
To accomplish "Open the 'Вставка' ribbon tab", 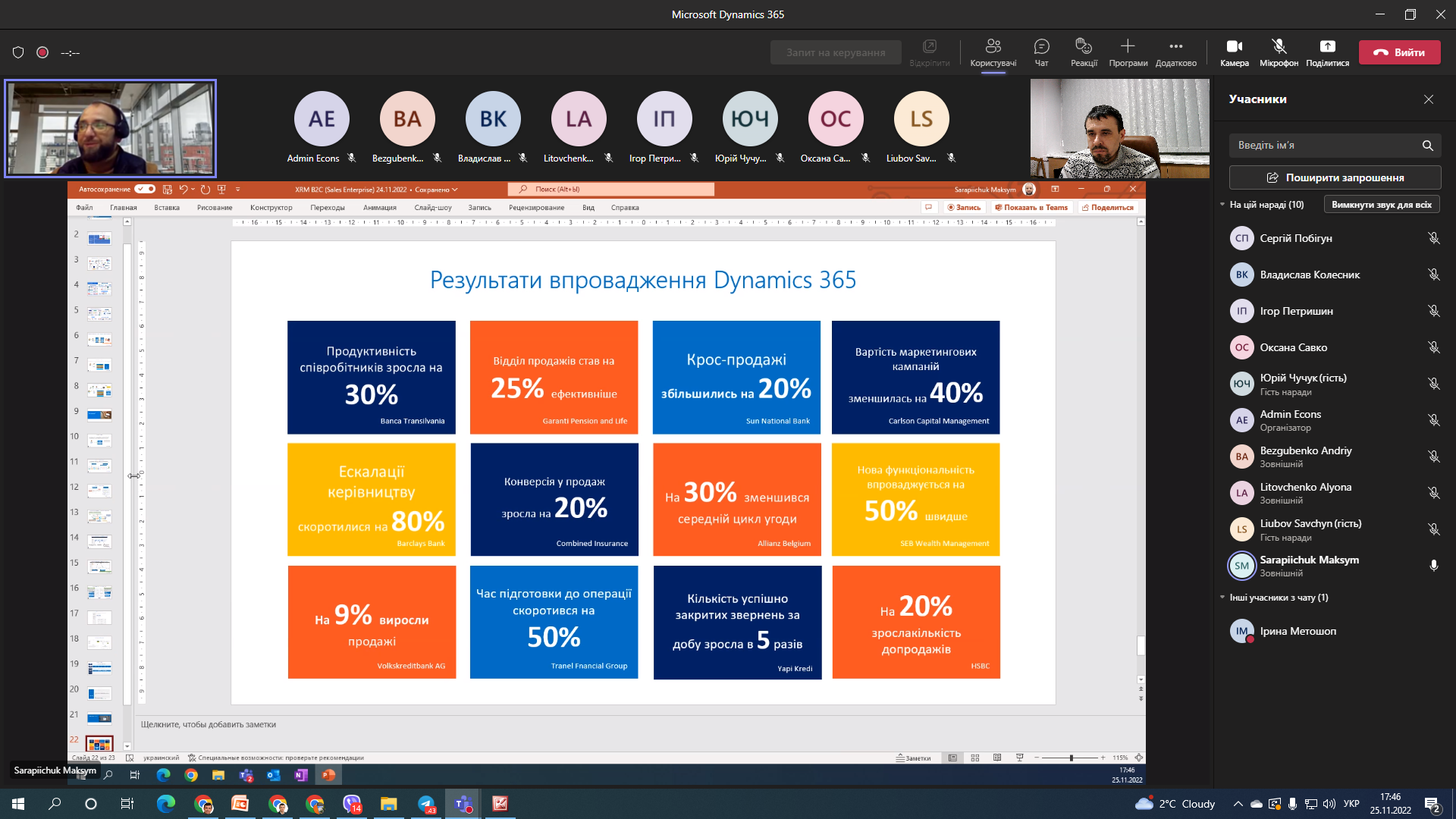I will click(167, 208).
